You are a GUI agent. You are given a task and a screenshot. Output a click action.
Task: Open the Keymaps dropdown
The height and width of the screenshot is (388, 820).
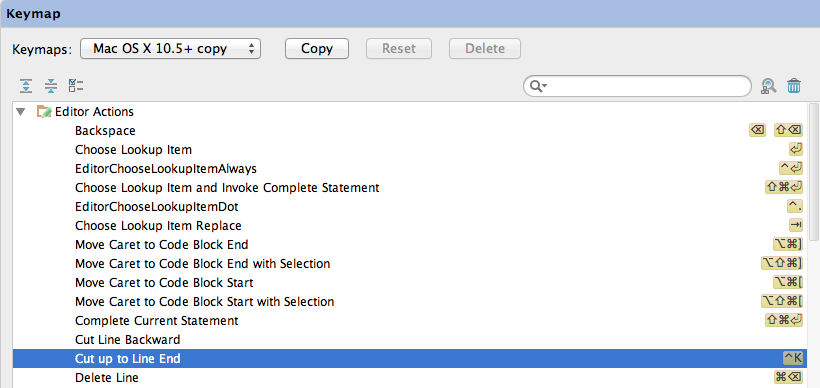[170, 49]
